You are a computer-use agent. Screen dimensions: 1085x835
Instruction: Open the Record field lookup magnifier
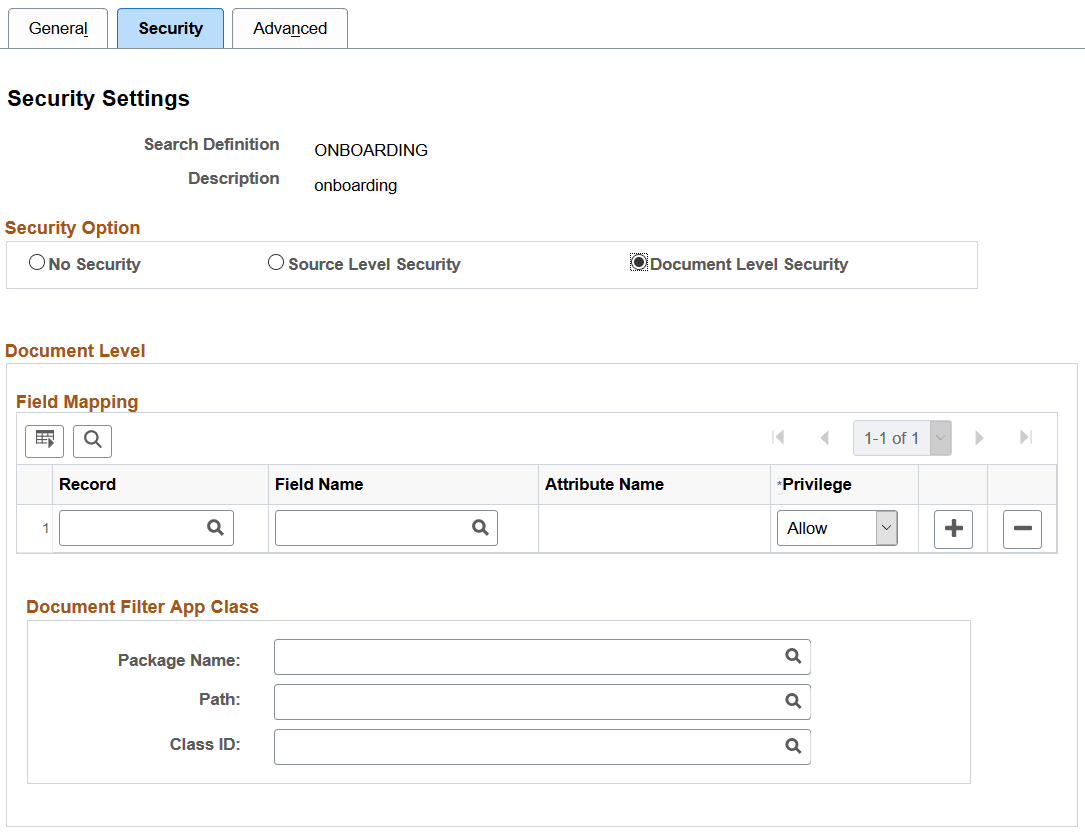tap(216, 527)
